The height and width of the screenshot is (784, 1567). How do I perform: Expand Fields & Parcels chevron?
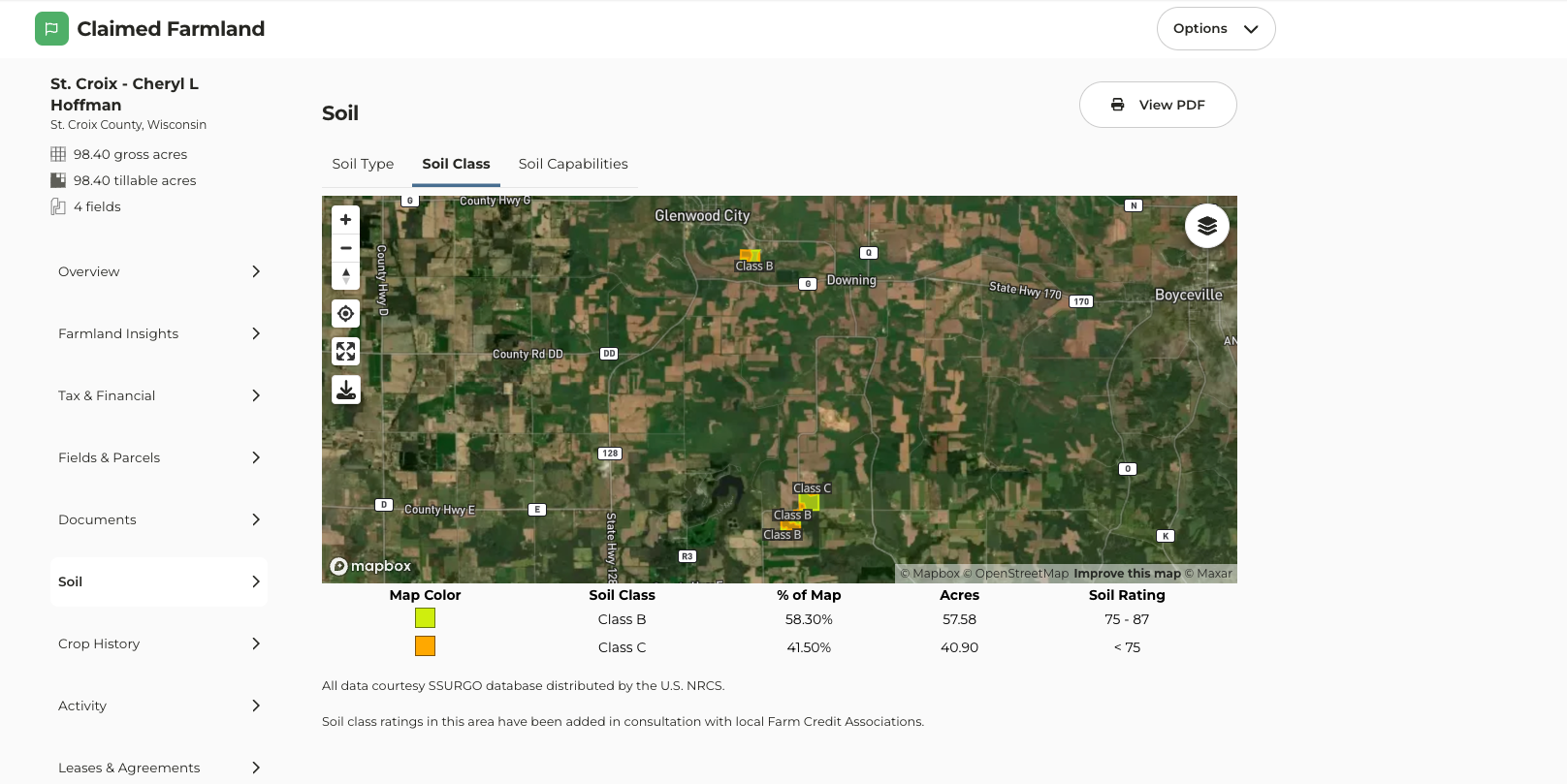tap(256, 457)
